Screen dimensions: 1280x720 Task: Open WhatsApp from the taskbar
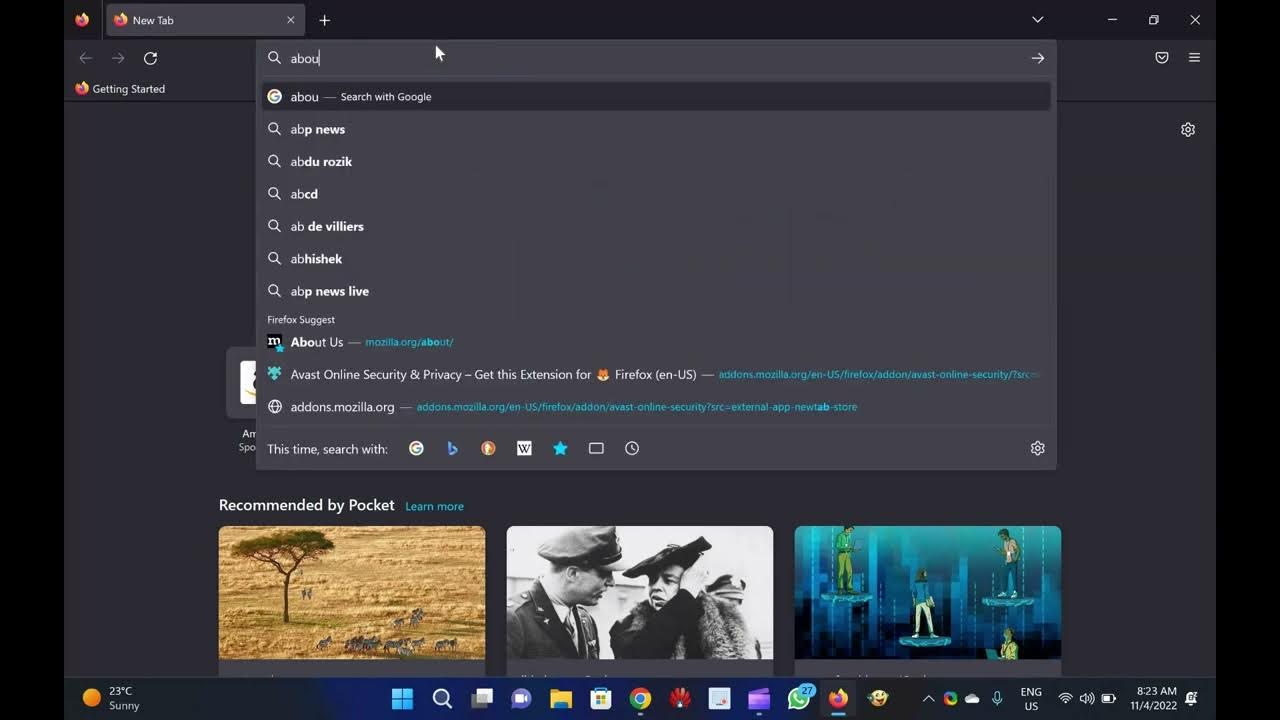pos(799,699)
